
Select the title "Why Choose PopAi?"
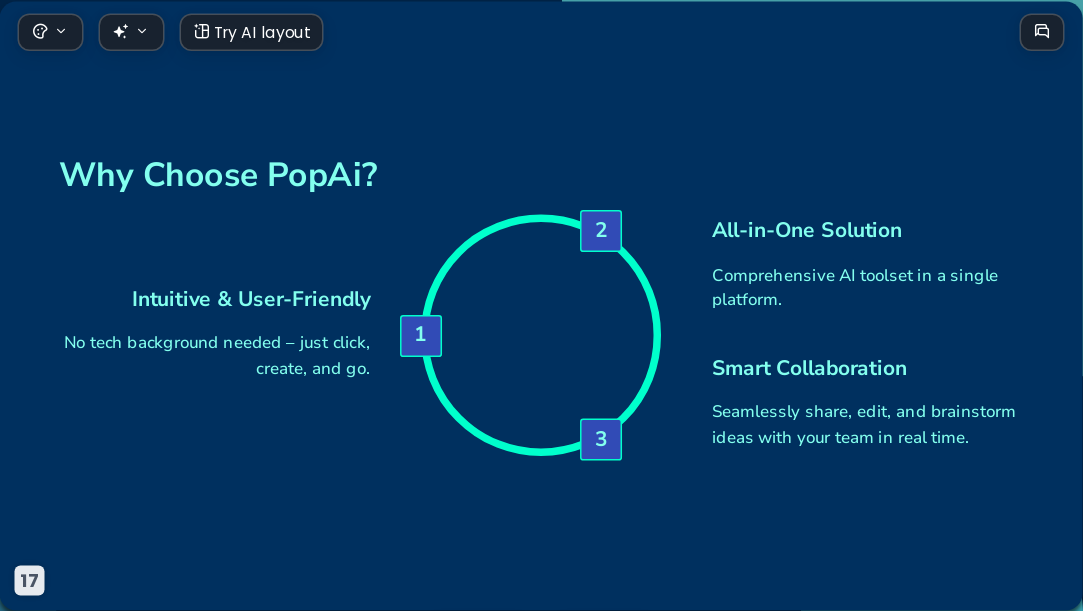point(218,175)
